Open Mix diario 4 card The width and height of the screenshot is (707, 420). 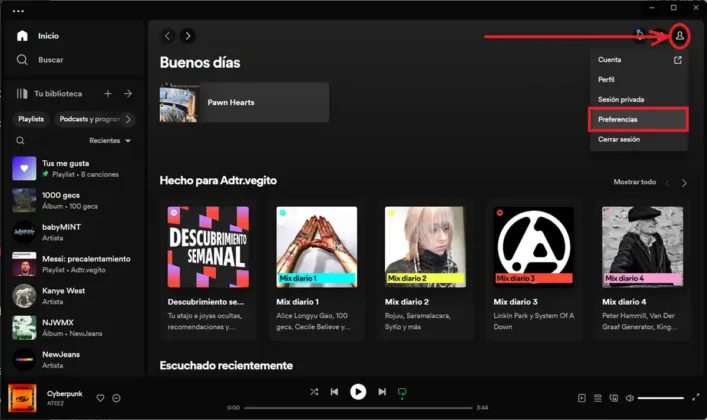click(x=643, y=269)
